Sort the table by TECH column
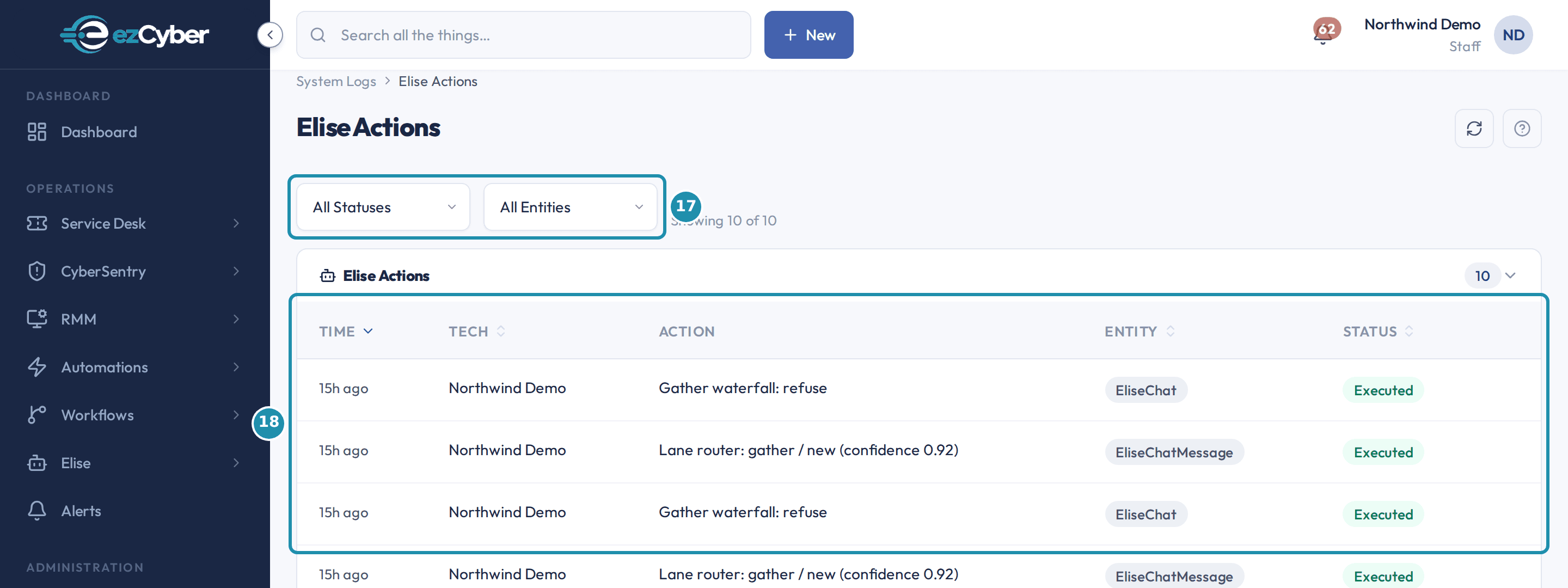The height and width of the screenshot is (588, 1568). pos(476,331)
